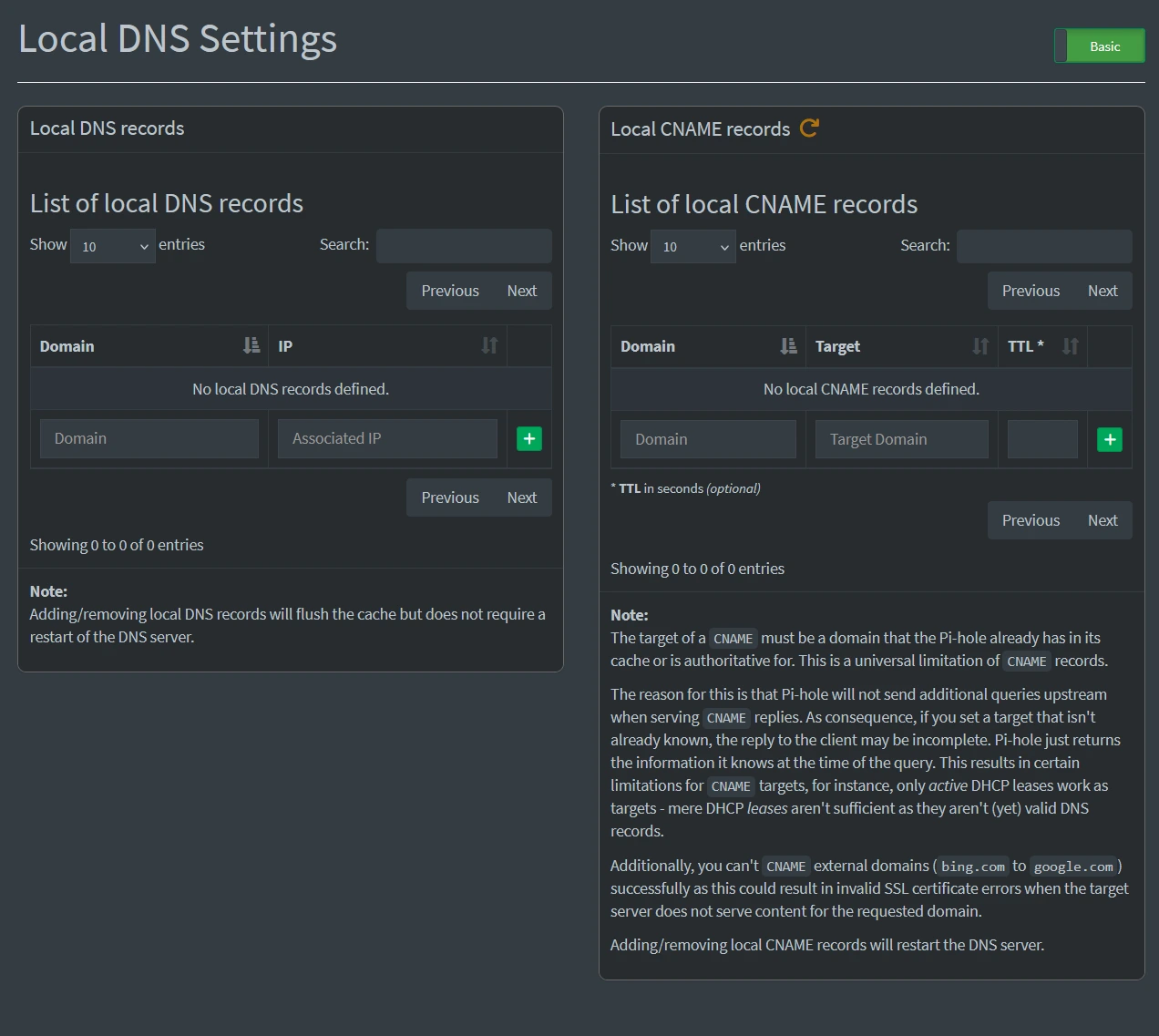Viewport: 1159px width, 1036px height.
Task: Focus the CNAME records Search field
Action: (x=1044, y=247)
